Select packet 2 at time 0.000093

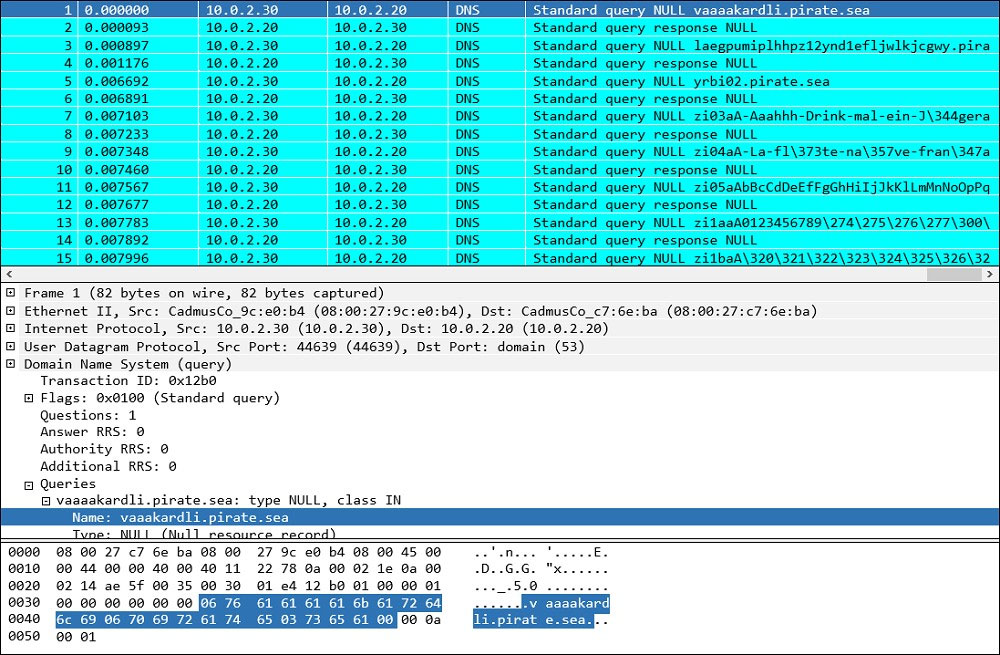500,27
